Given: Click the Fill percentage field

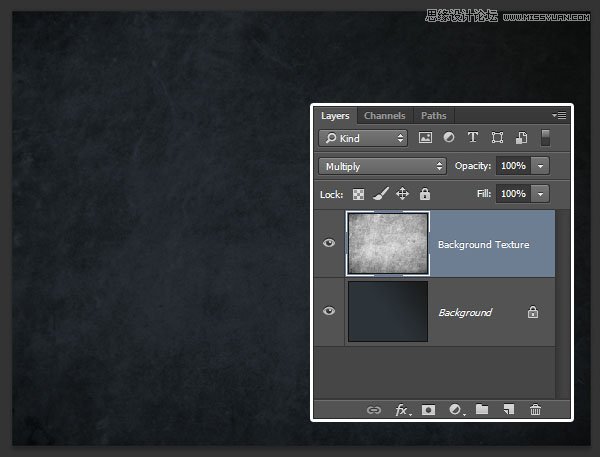Looking at the screenshot, I should (x=512, y=194).
